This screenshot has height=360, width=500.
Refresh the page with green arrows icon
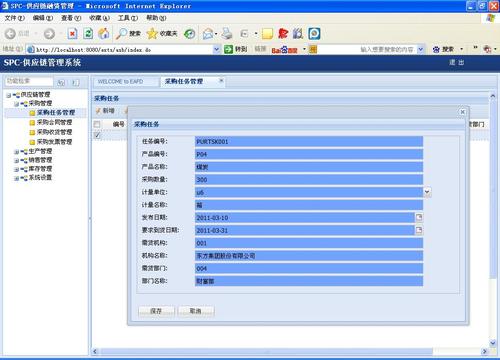pyautogui.click(x=88, y=33)
